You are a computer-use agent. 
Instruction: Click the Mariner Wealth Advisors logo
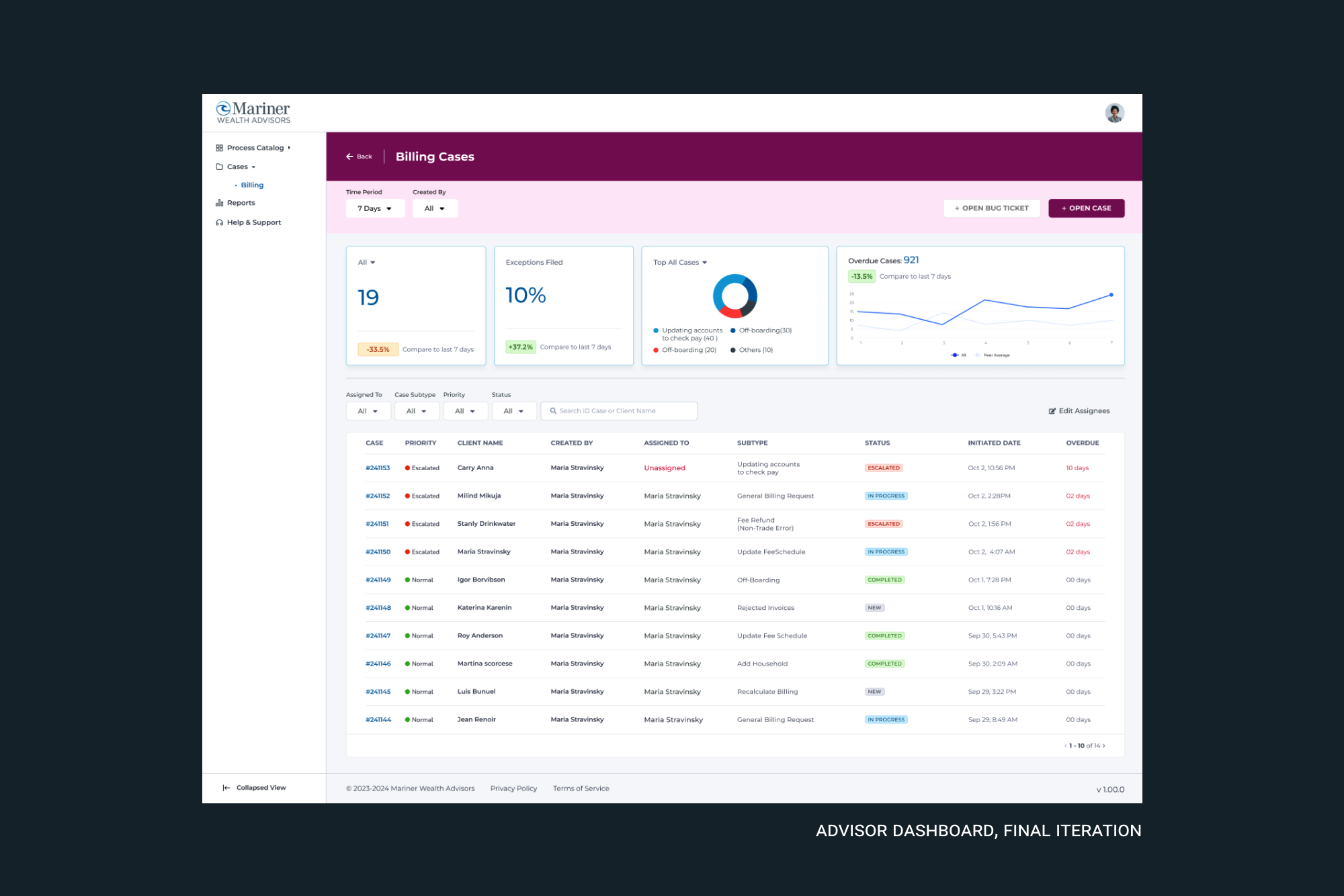(x=253, y=113)
